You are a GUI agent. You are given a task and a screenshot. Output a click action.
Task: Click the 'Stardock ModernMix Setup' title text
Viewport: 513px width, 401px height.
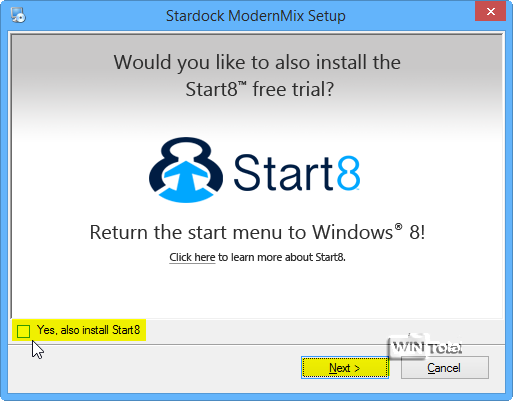256,16
